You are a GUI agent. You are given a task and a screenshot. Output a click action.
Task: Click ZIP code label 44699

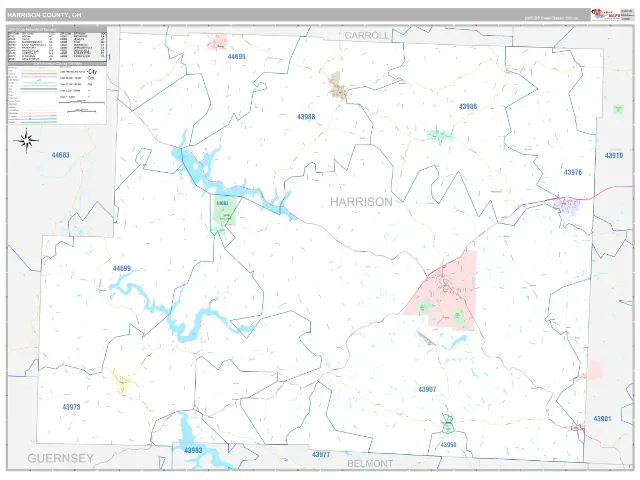point(122,269)
